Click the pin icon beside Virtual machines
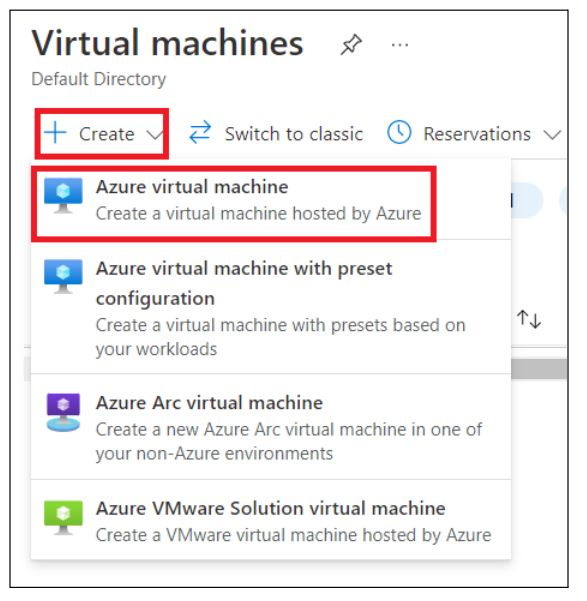 pyautogui.click(x=351, y=44)
